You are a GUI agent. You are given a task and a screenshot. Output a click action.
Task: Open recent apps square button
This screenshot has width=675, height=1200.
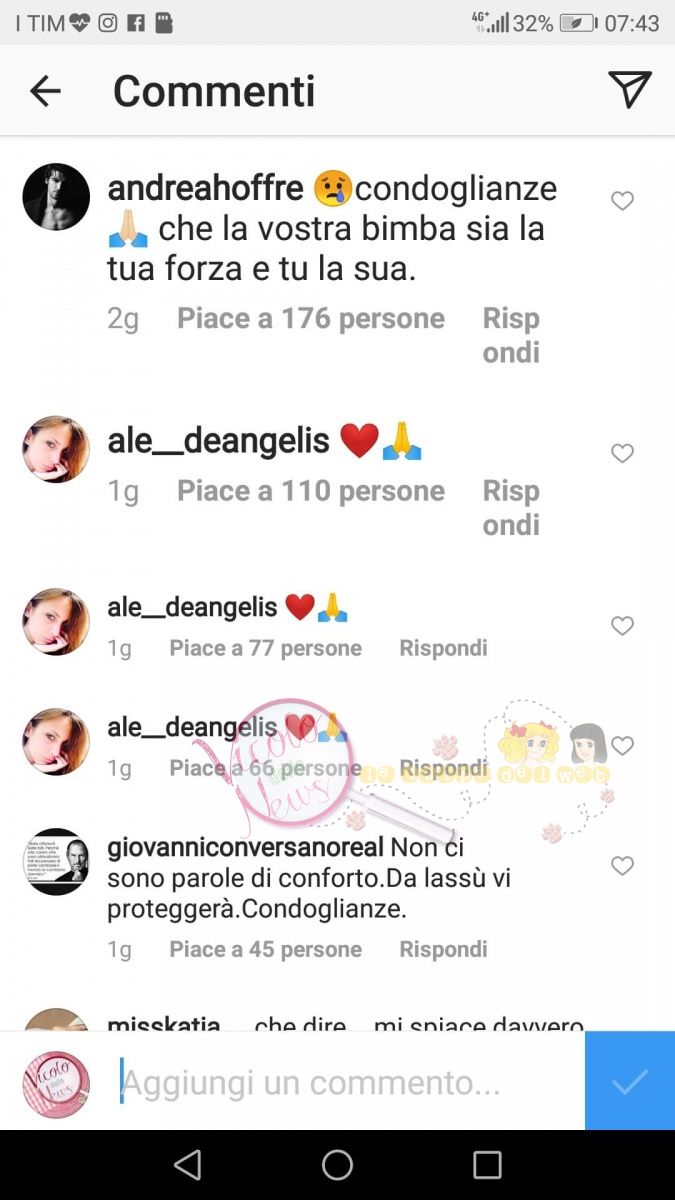coord(487,1165)
